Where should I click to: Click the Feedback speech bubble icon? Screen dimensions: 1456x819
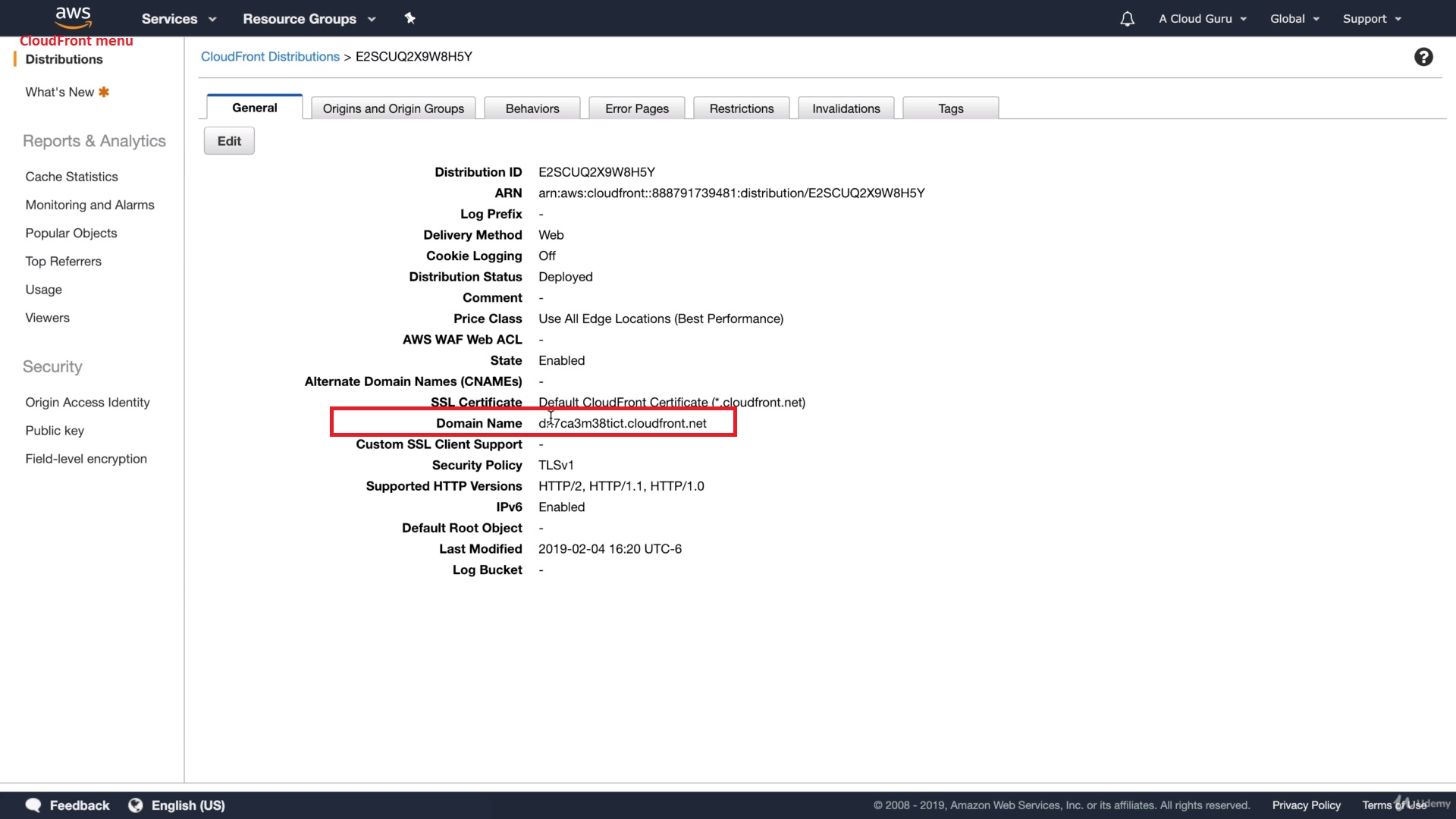33,805
